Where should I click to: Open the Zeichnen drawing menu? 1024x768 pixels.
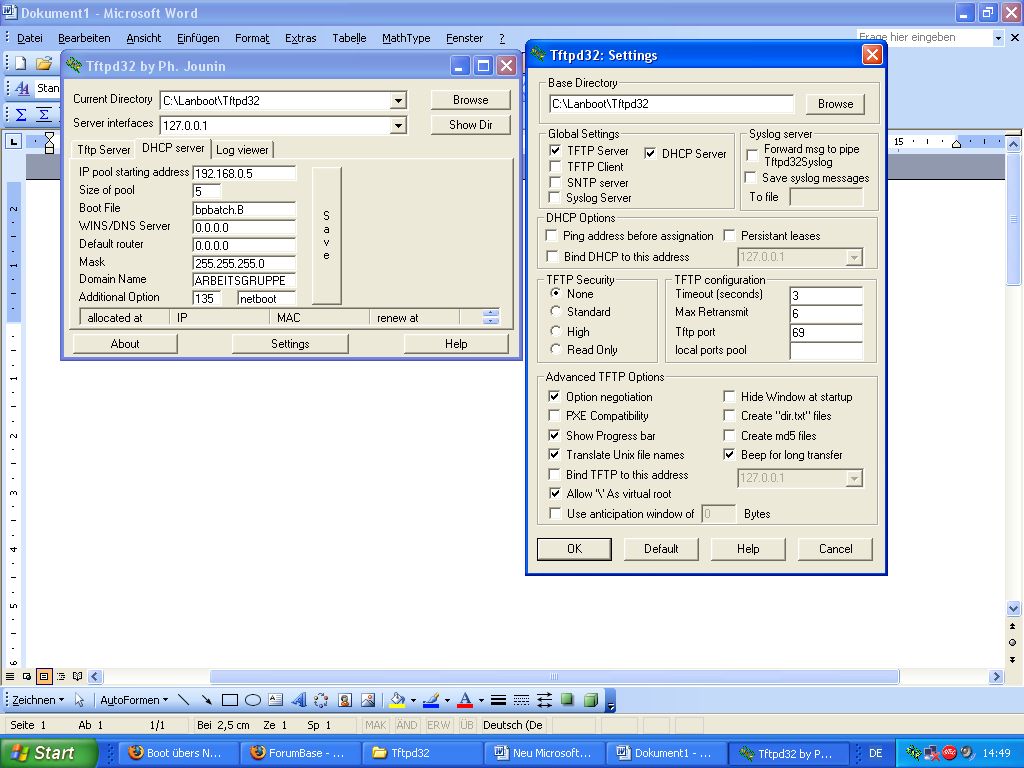click(38, 700)
